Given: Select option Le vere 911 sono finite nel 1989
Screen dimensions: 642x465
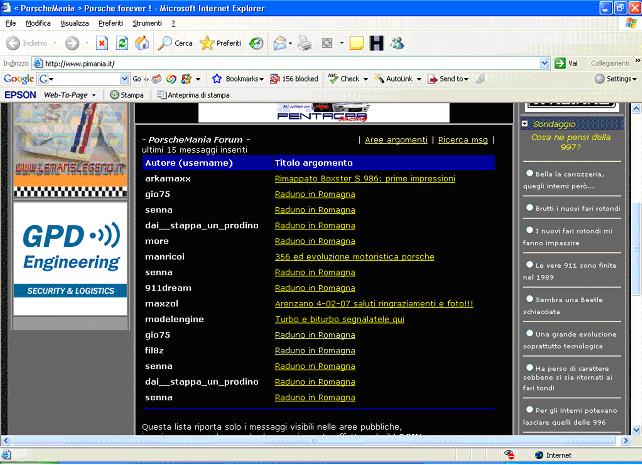Looking at the screenshot, I should (x=530, y=264).
